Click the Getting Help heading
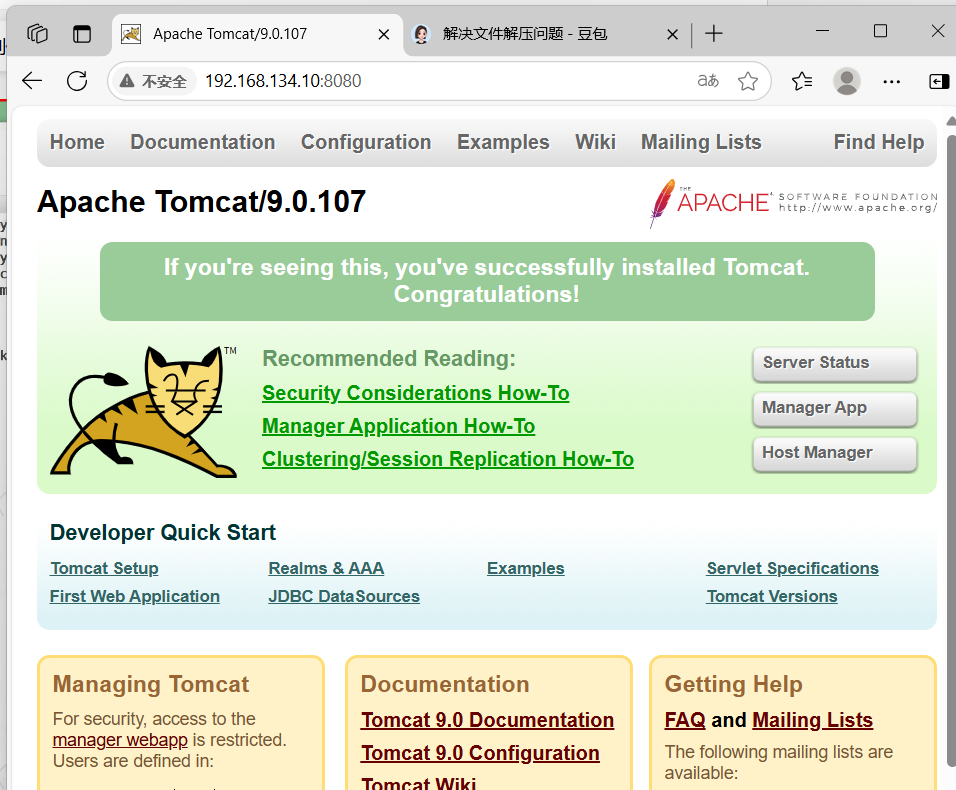The width and height of the screenshot is (956, 790). [x=733, y=684]
